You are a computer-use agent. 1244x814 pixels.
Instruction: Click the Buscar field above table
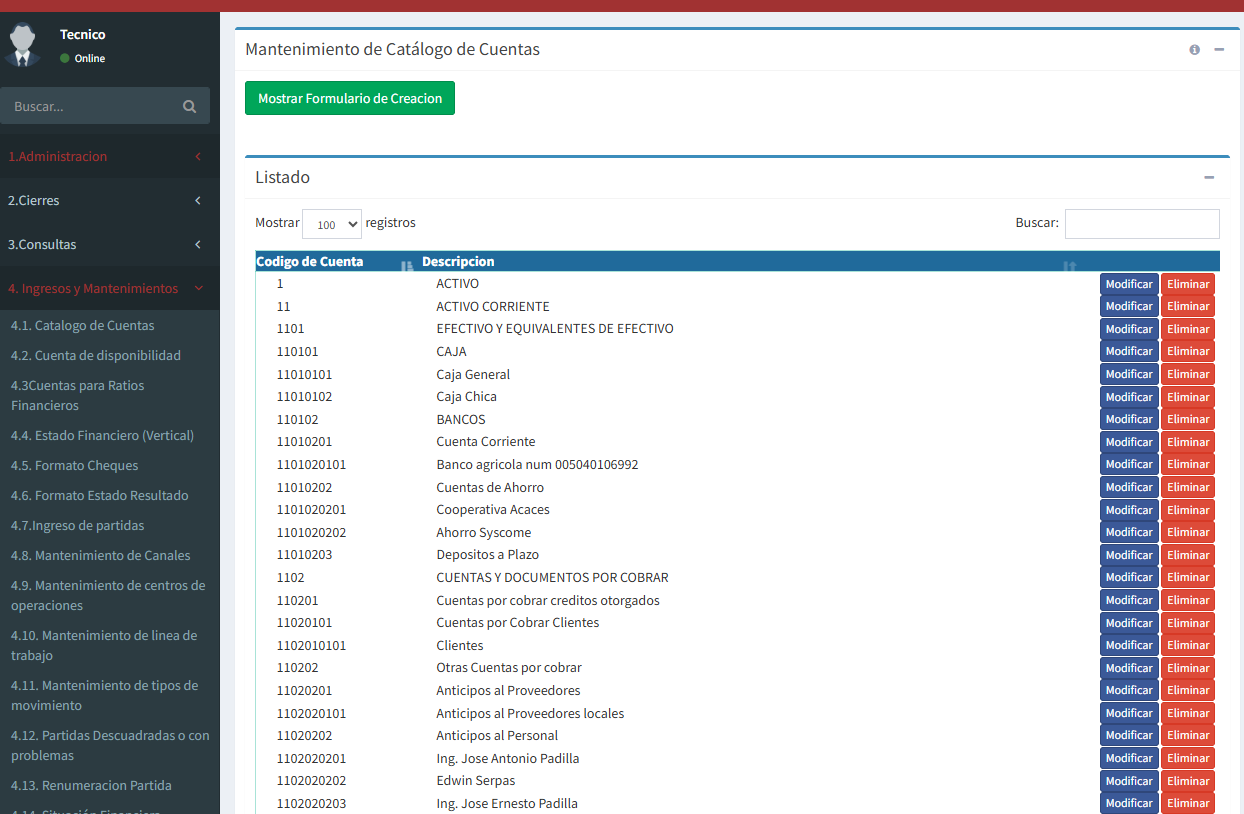point(1141,224)
